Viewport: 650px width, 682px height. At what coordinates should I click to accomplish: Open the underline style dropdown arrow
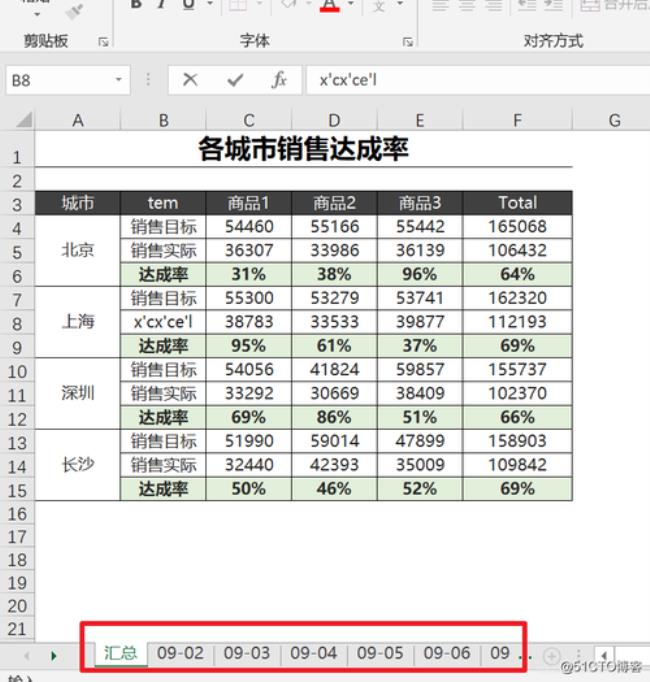[210, 4]
